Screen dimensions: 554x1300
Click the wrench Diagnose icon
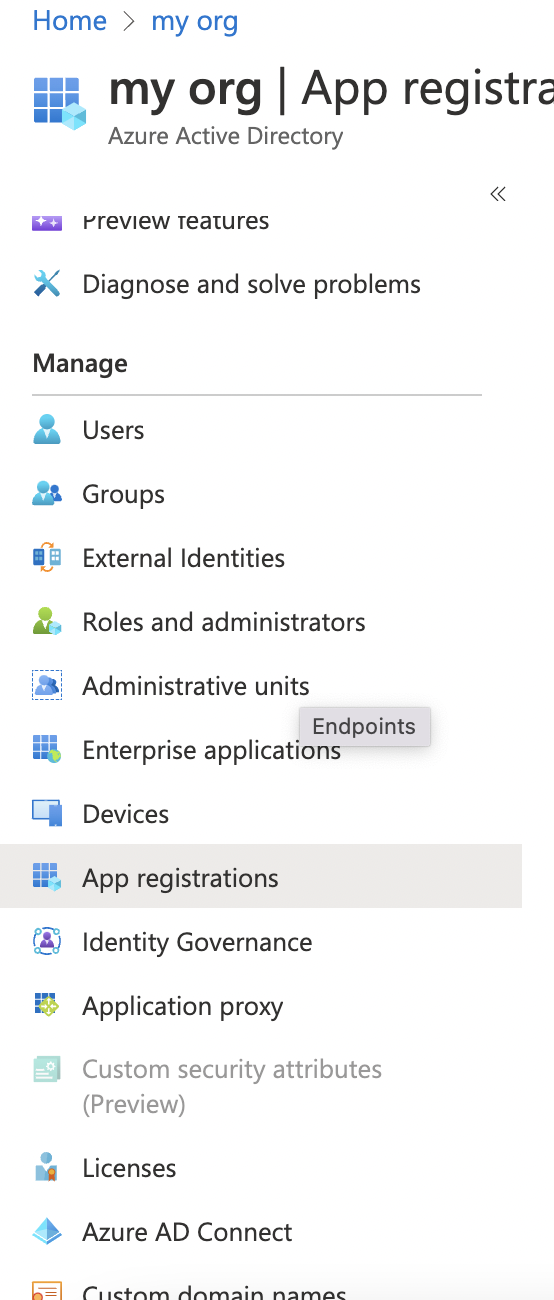click(47, 284)
